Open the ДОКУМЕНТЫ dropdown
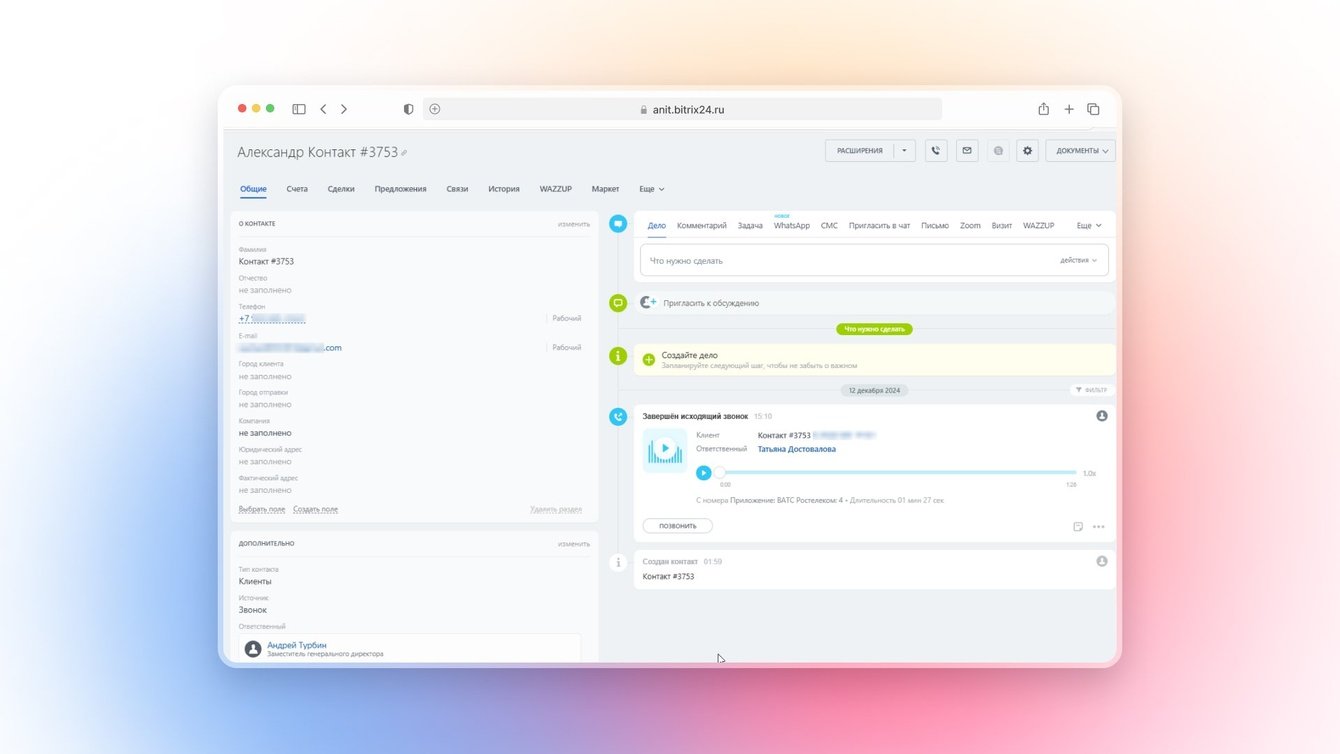This screenshot has width=1340, height=754. [1080, 151]
